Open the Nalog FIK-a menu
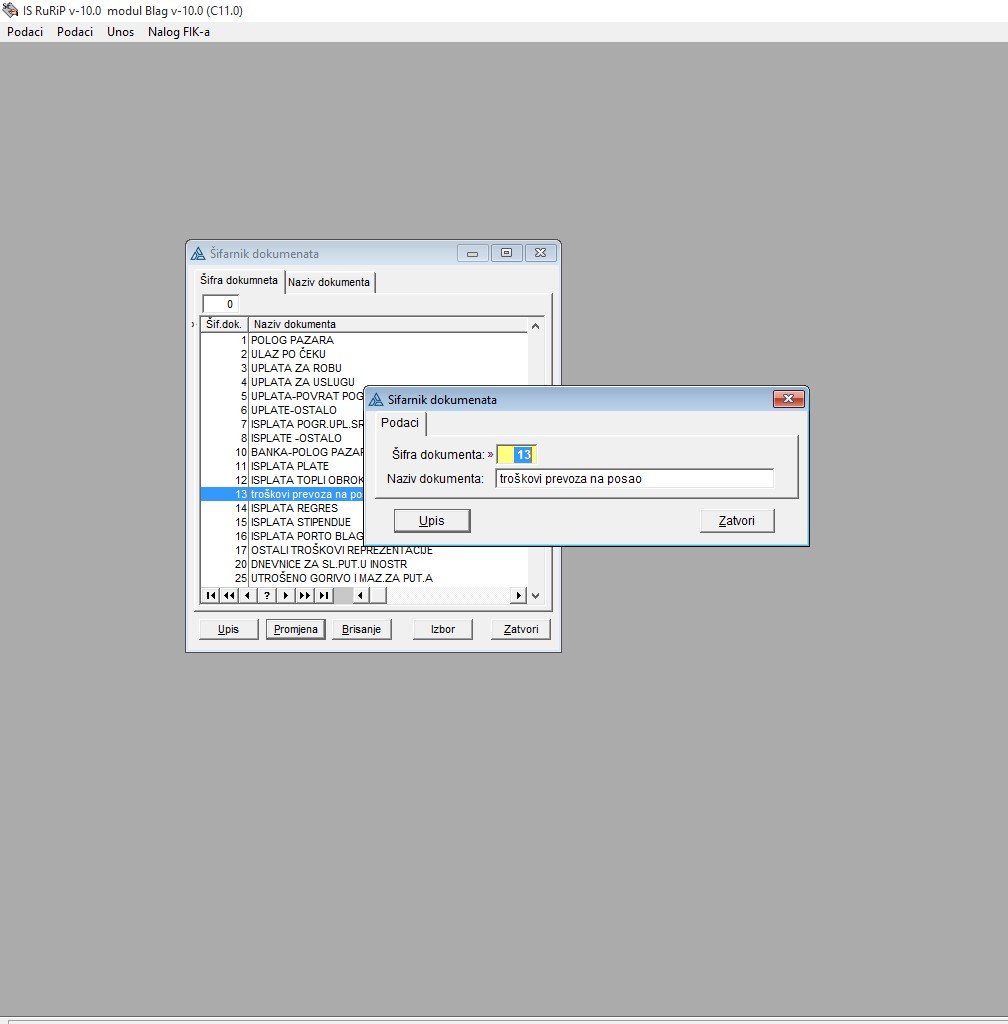Screen dimensions: 1008x1024 (x=179, y=32)
